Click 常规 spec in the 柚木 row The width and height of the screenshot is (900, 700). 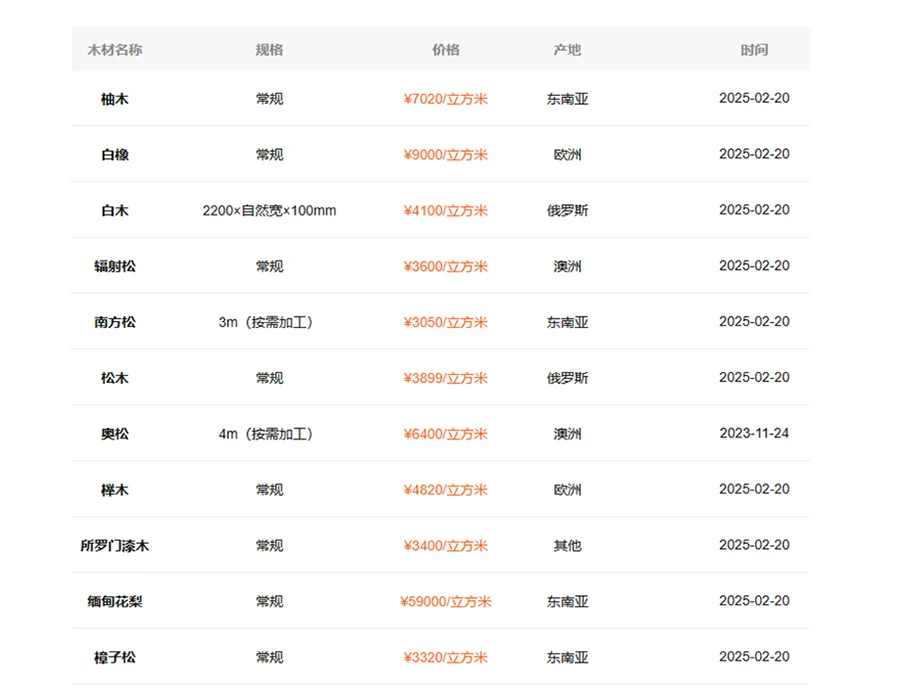269,99
